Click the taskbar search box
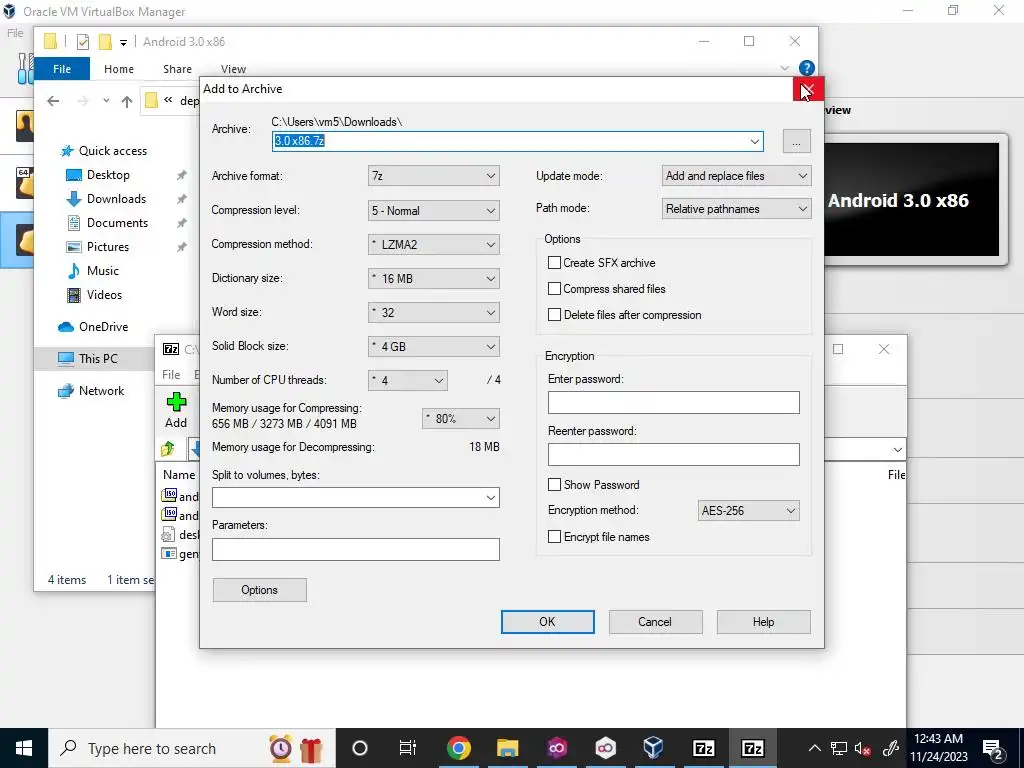This screenshot has height=768, width=1024. click(x=192, y=748)
